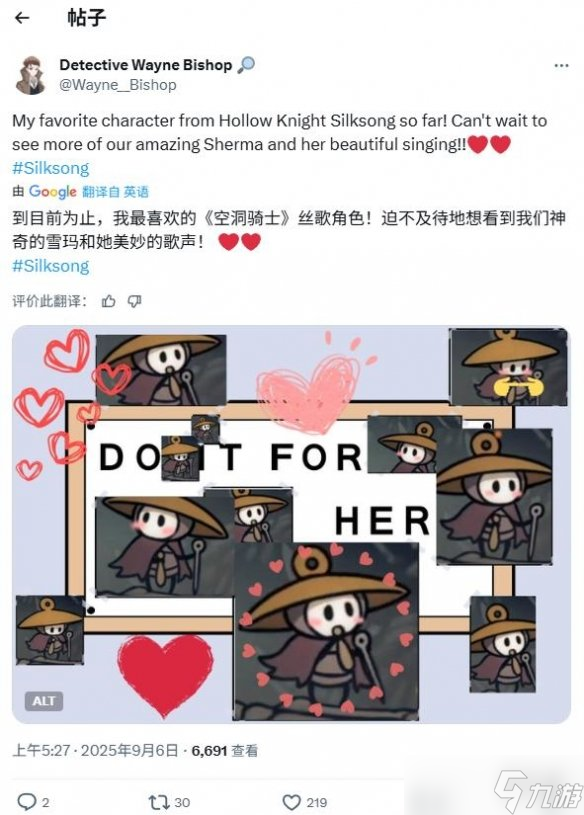The image size is (584, 815).
Task: Repost using the retweet icon
Action: pyautogui.click(x=157, y=802)
